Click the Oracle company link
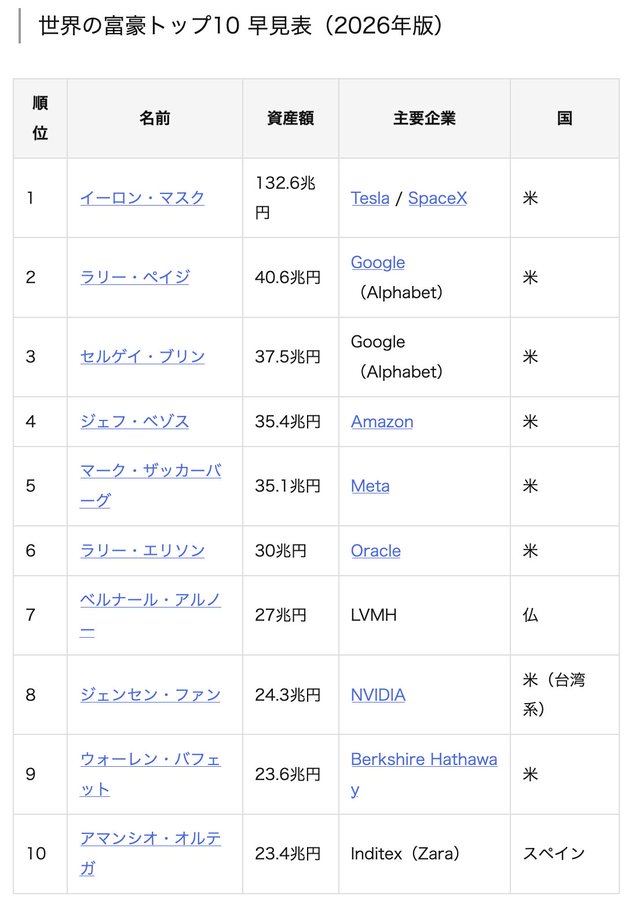 tap(376, 550)
